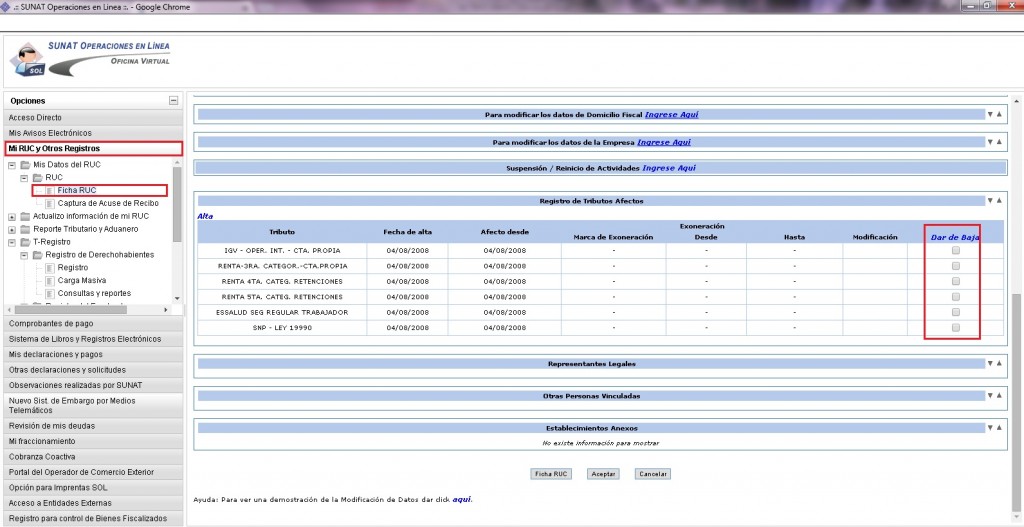Image resolution: width=1024 pixels, height=527 pixels.
Task: Minimize the Opciones panel with minus icon
Action: coord(173,101)
